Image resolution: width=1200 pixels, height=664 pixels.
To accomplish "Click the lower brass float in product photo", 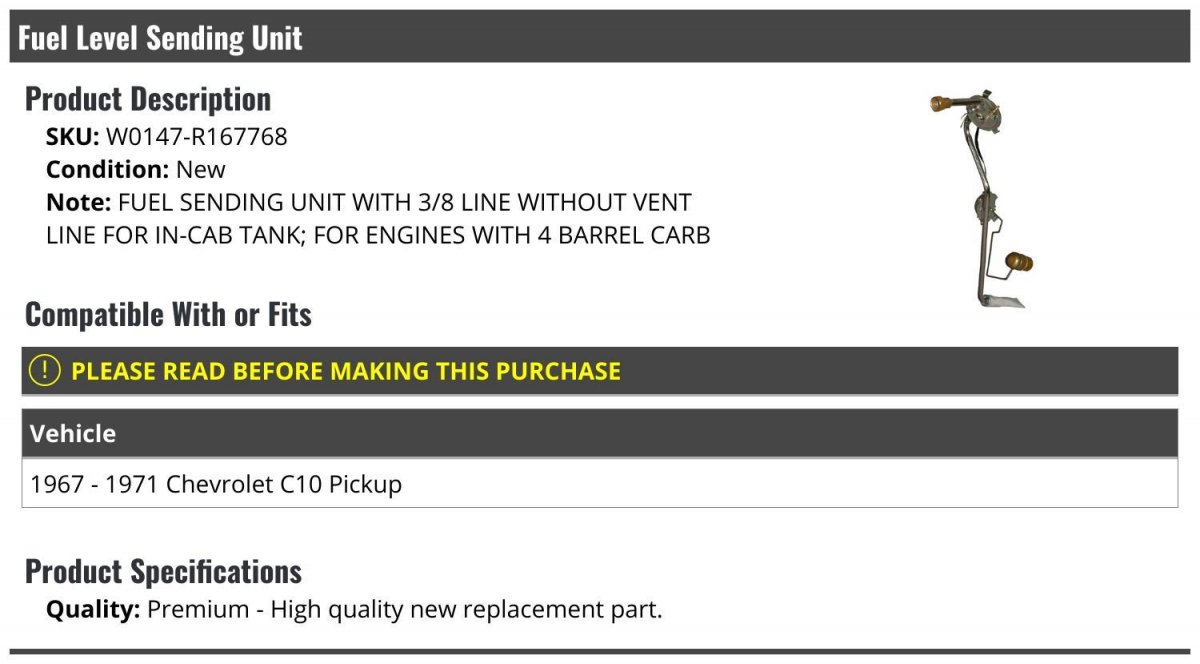I will coord(1016,262).
